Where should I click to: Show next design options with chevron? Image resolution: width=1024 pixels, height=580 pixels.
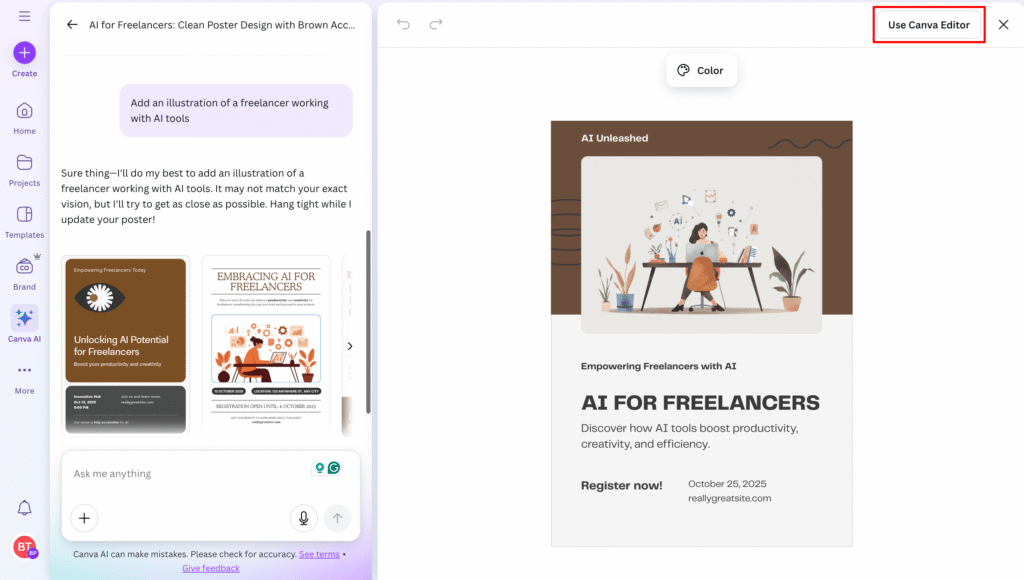coord(349,346)
